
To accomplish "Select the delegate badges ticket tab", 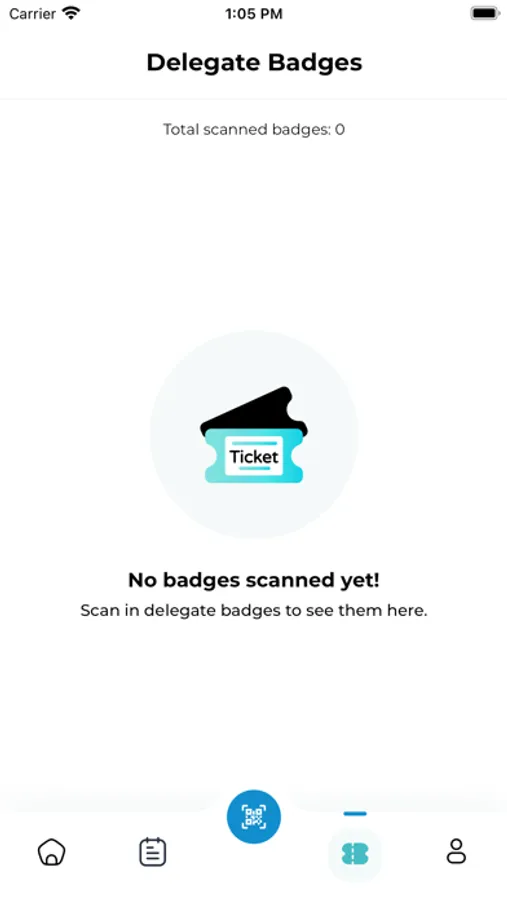I will [355, 854].
